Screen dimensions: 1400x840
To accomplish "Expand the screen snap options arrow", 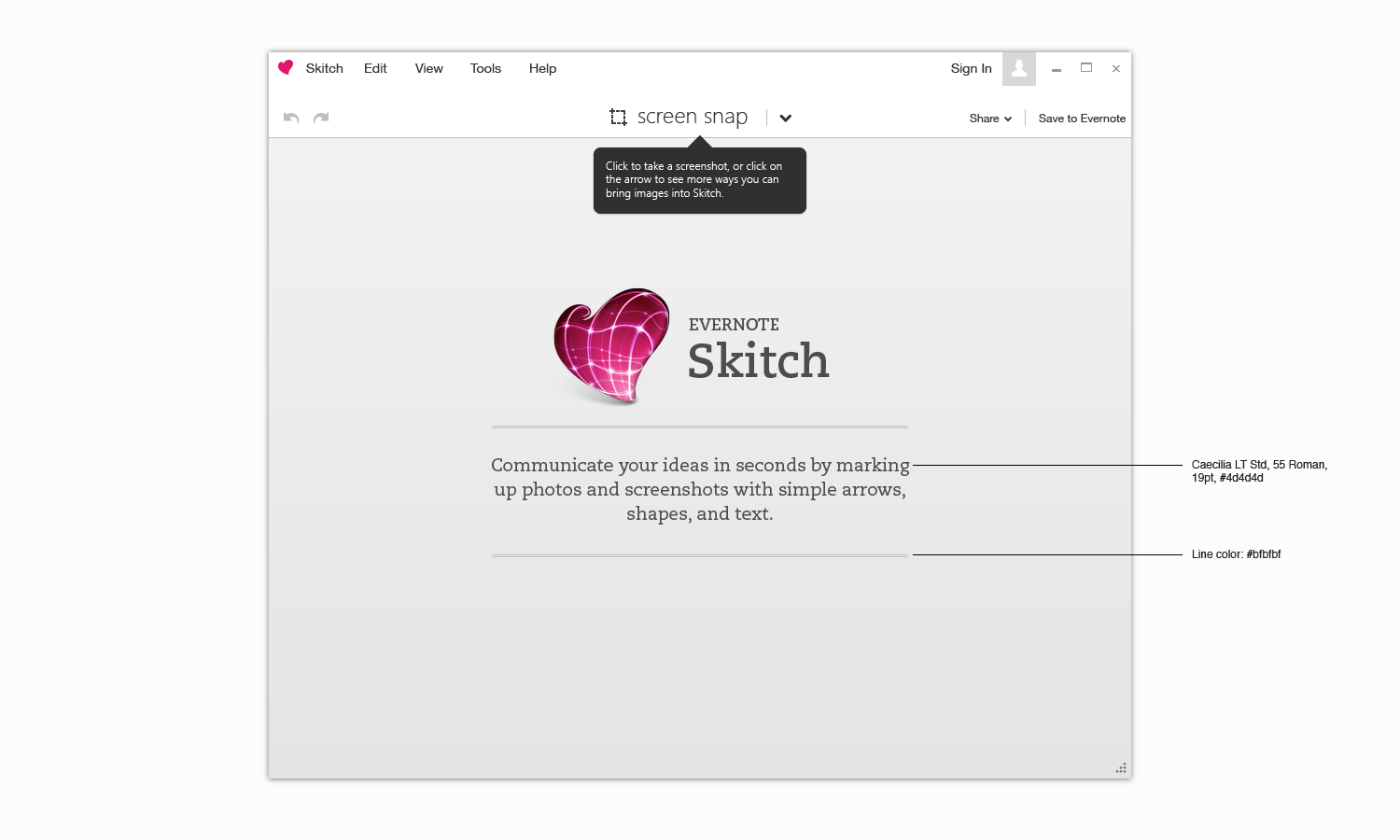I will 786,119.
